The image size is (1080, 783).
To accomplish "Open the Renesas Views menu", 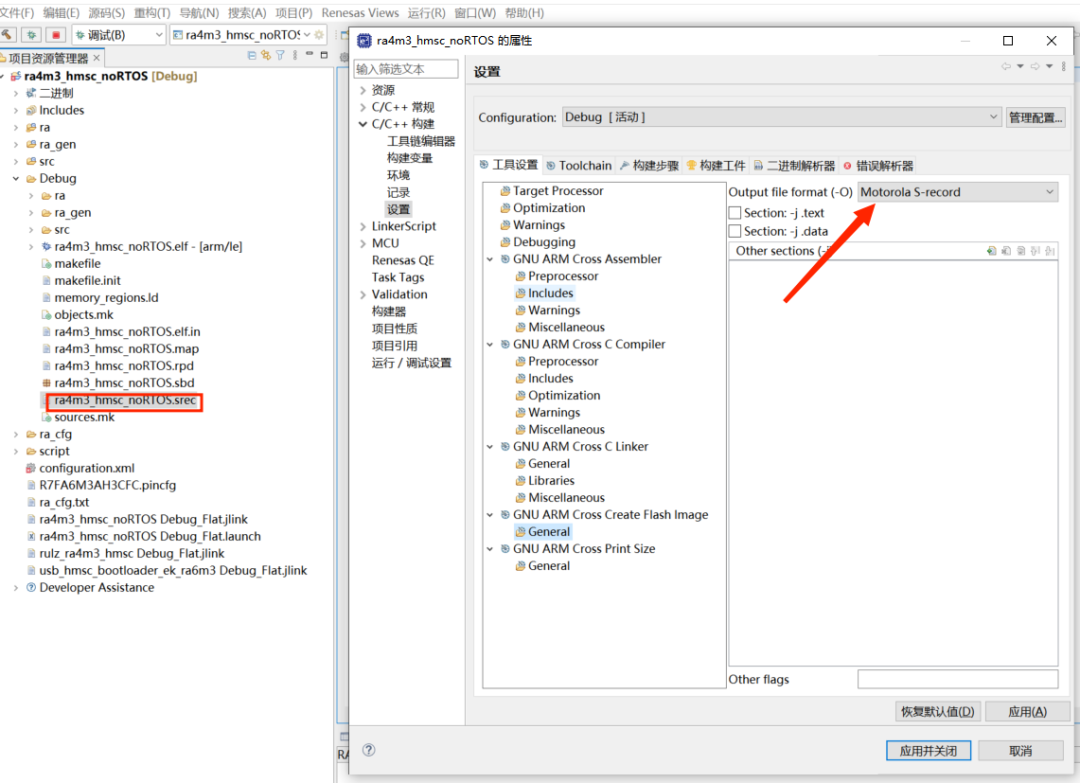I will (x=360, y=13).
